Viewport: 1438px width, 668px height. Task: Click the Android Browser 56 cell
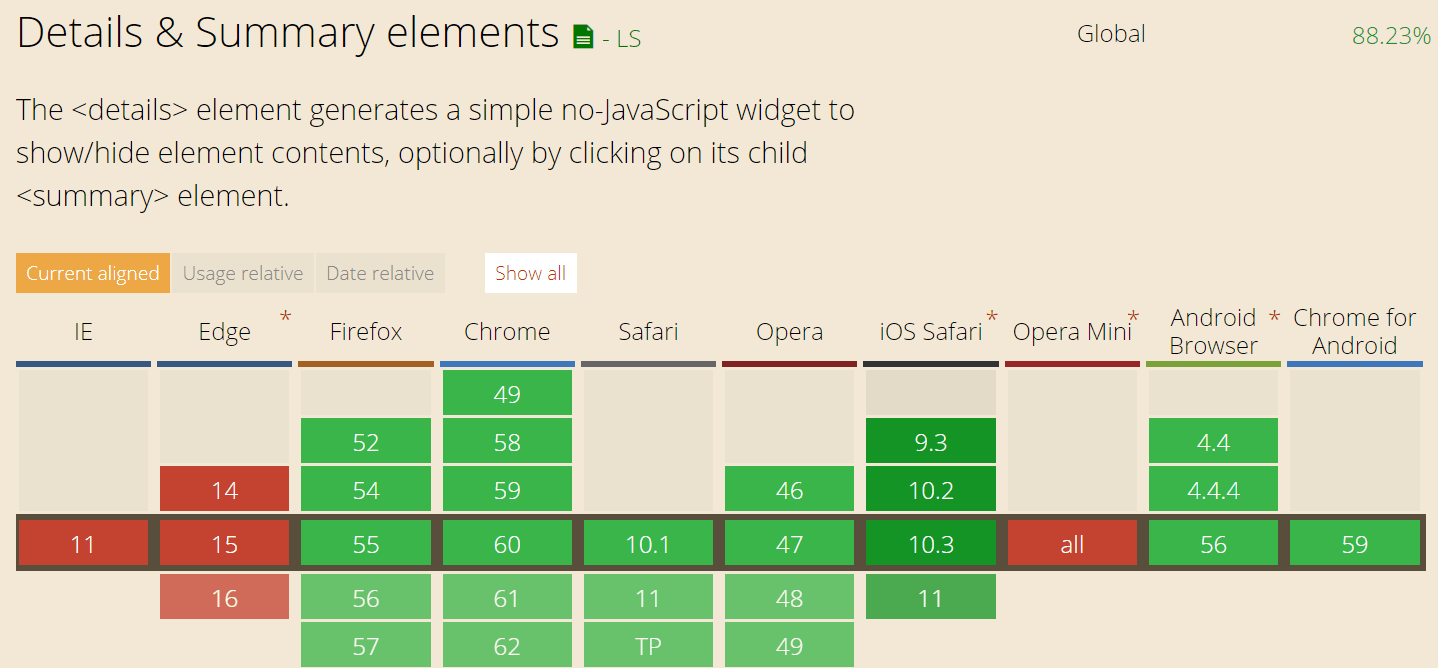click(1213, 544)
